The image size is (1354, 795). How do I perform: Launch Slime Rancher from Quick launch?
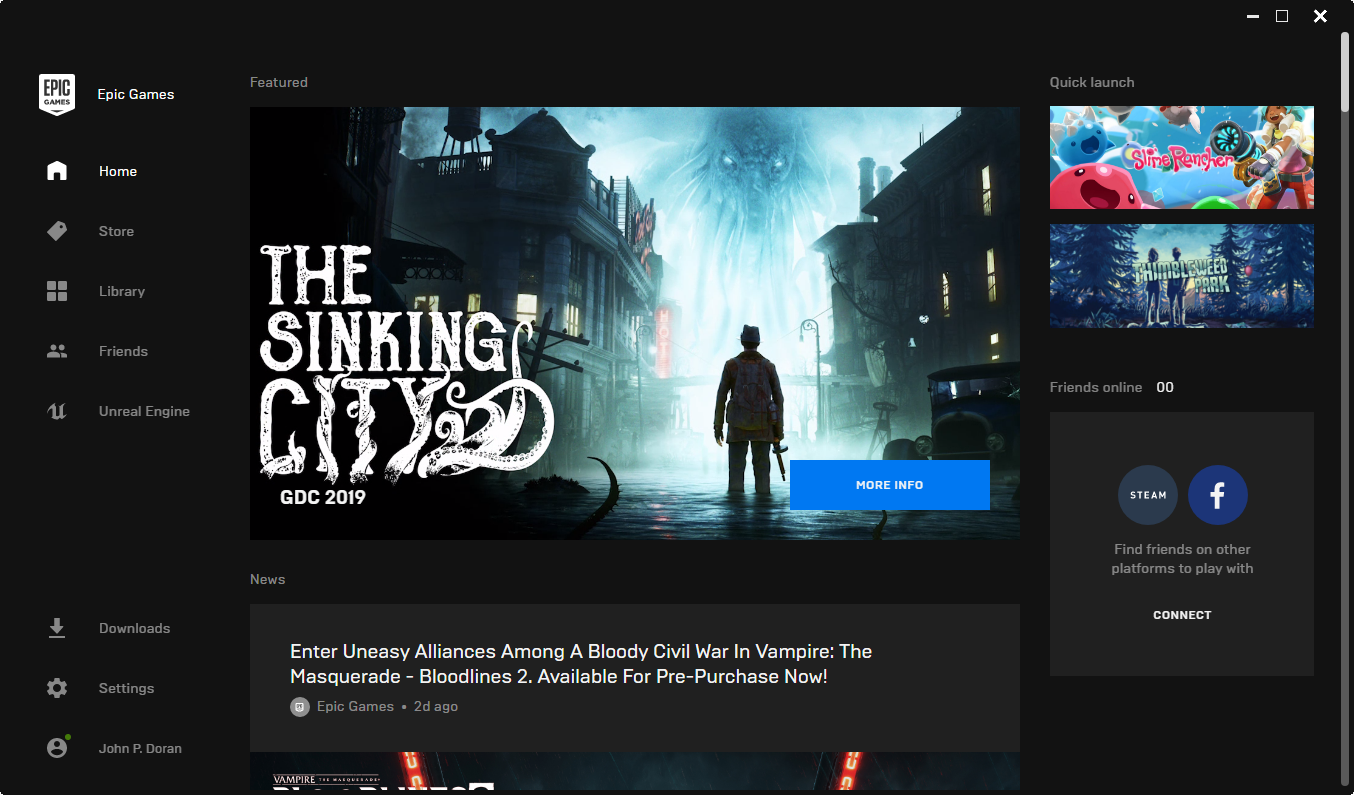pyautogui.click(x=1182, y=158)
